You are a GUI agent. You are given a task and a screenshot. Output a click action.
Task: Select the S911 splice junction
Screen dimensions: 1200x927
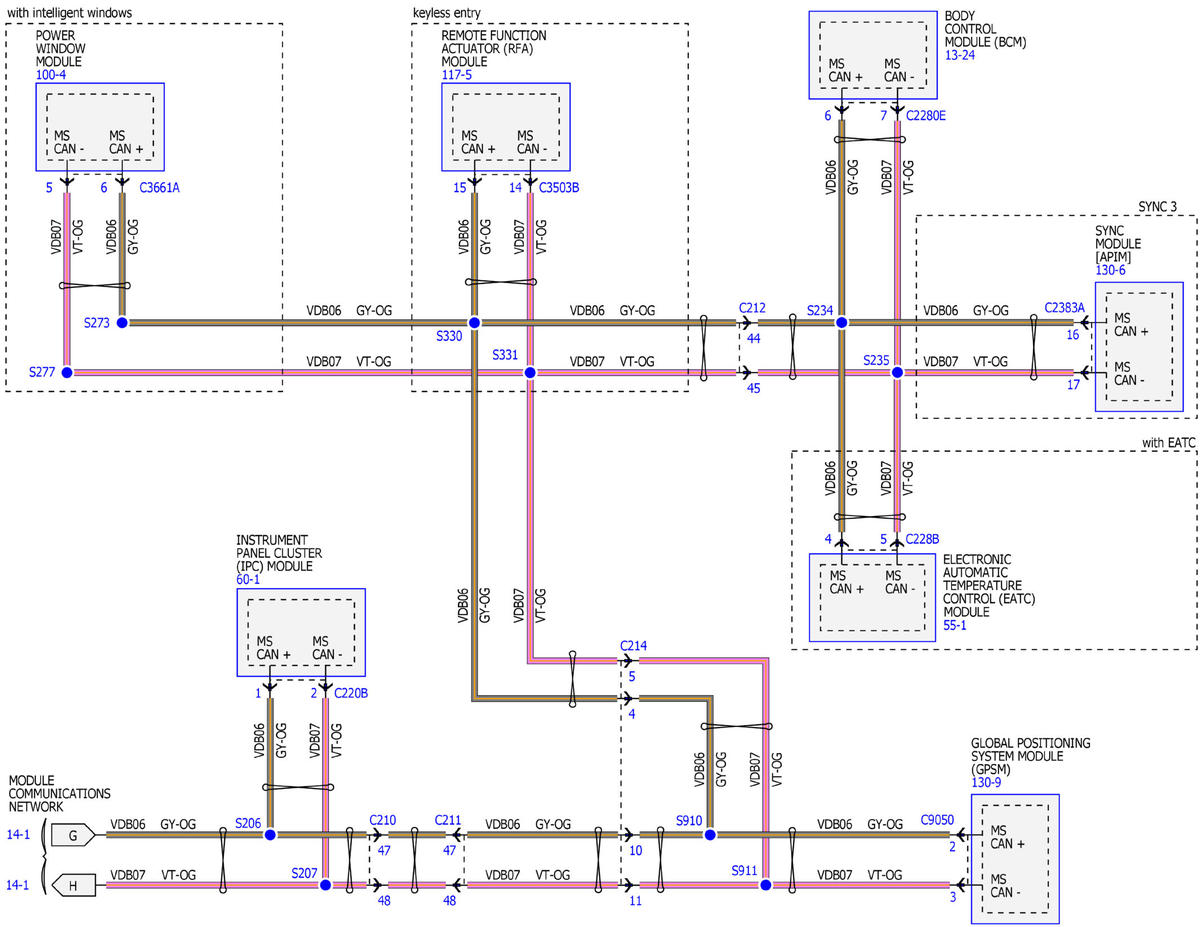(765, 885)
